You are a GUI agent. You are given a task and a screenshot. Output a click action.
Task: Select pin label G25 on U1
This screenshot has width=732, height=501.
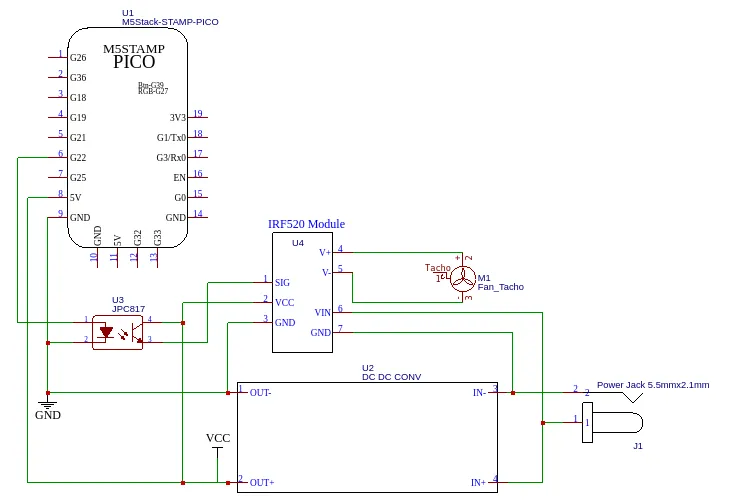[78, 178]
